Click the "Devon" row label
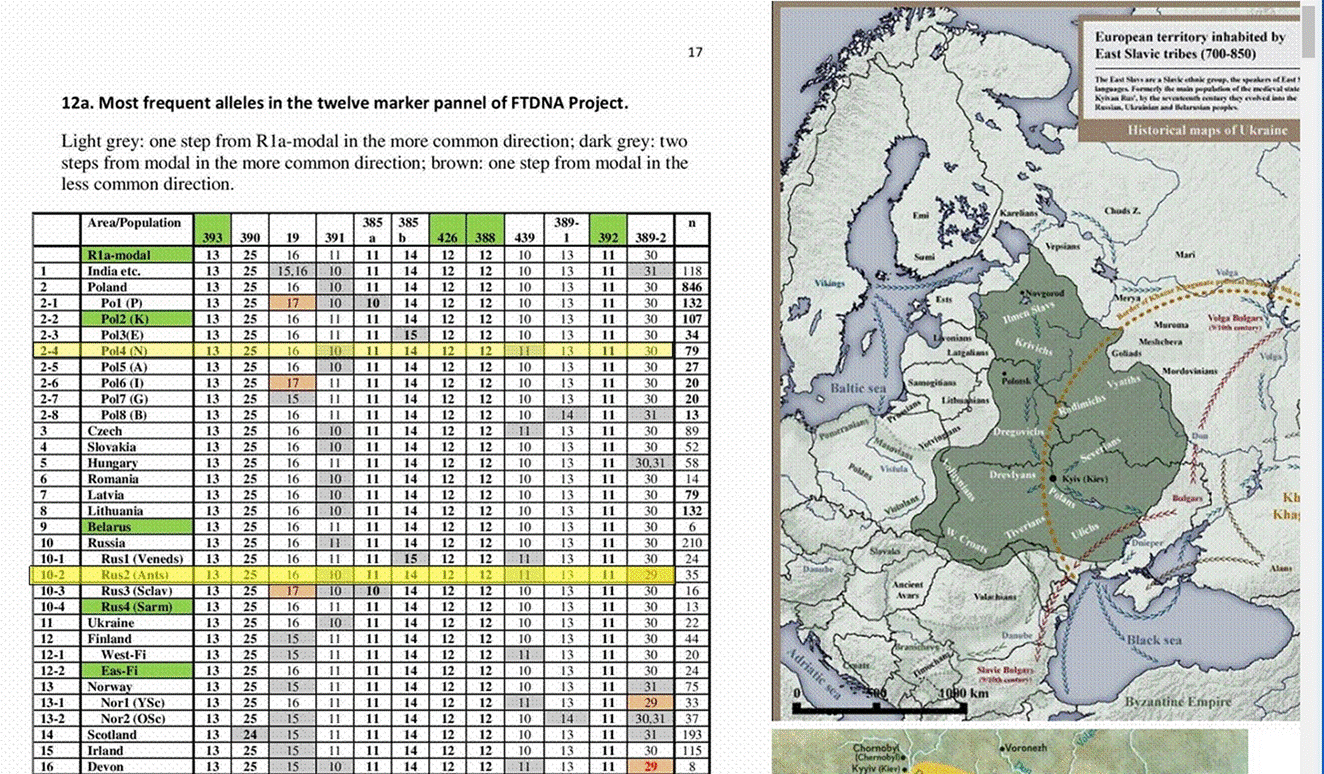Viewport: 1324px width, 774px height. coord(105,767)
